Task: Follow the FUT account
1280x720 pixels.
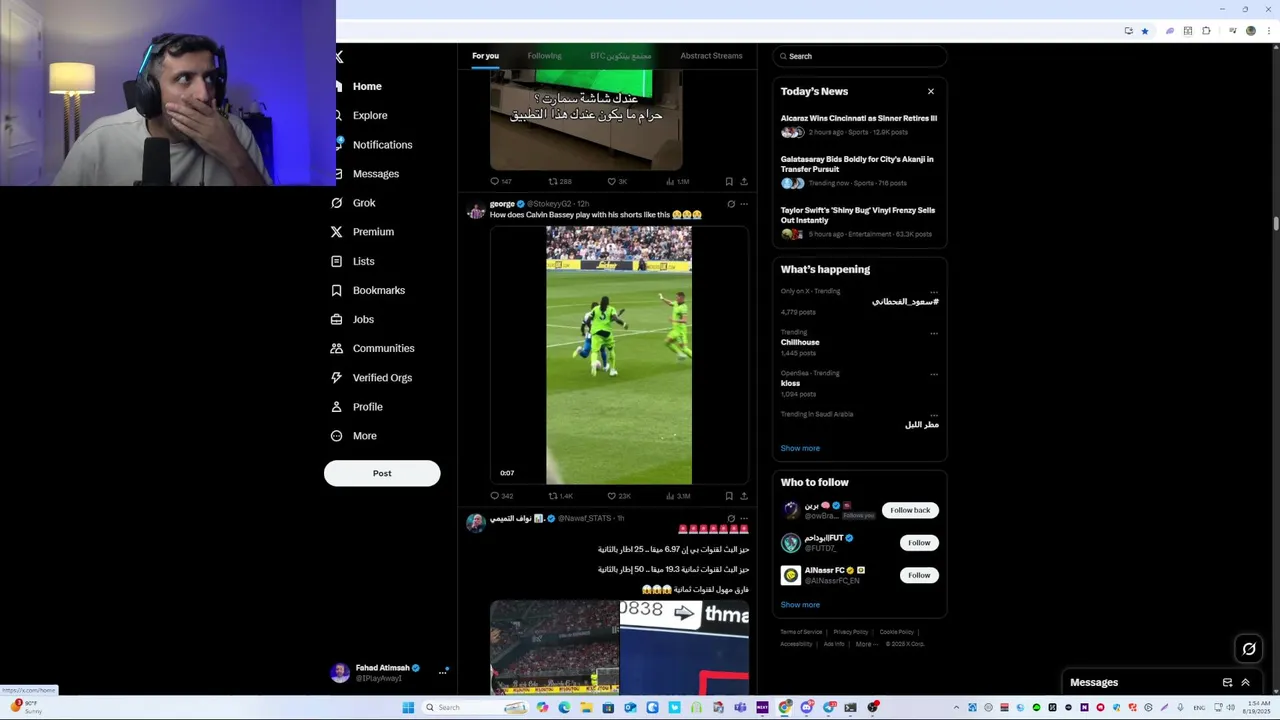Action: [x=919, y=543]
